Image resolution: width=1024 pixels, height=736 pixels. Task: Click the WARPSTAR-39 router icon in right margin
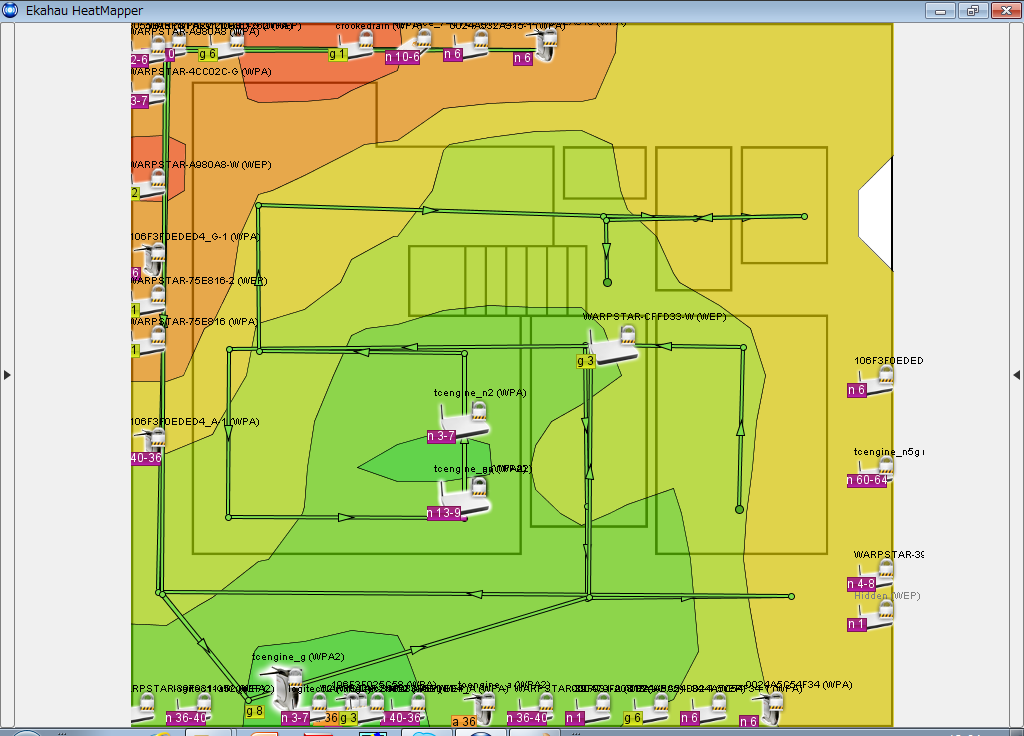875,573
